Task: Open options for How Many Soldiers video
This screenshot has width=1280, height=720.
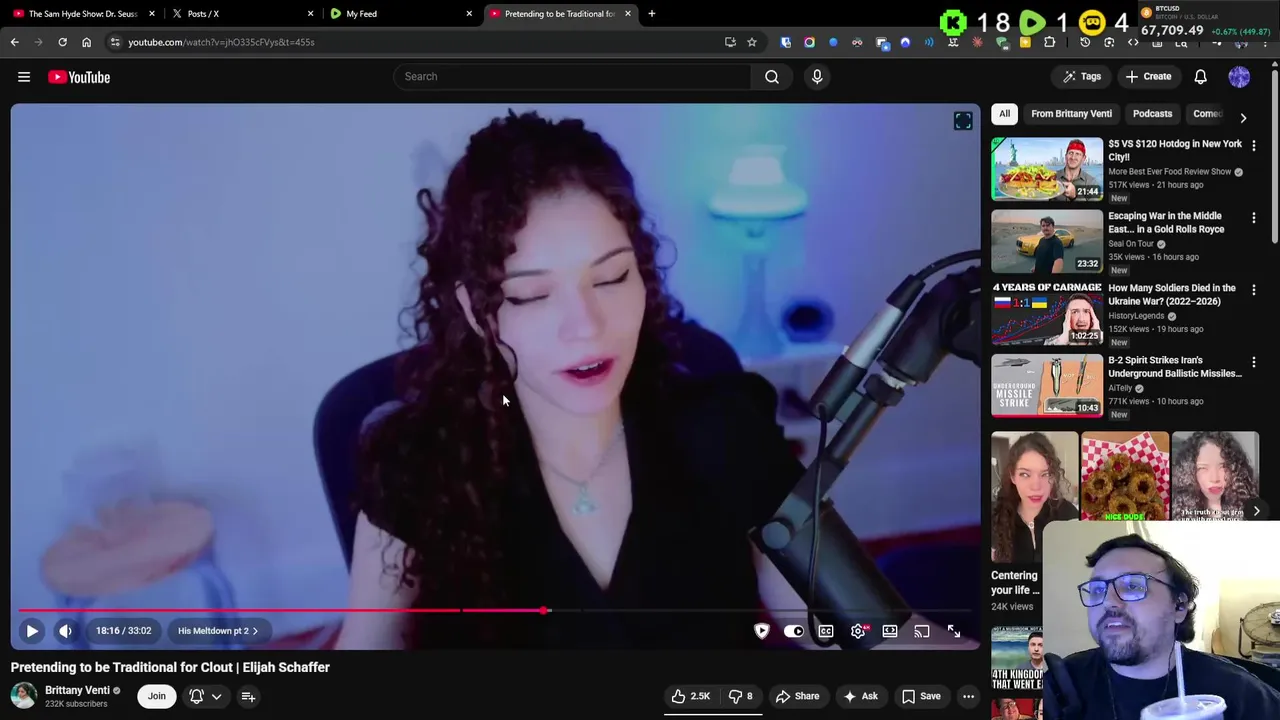Action: coord(1254,290)
